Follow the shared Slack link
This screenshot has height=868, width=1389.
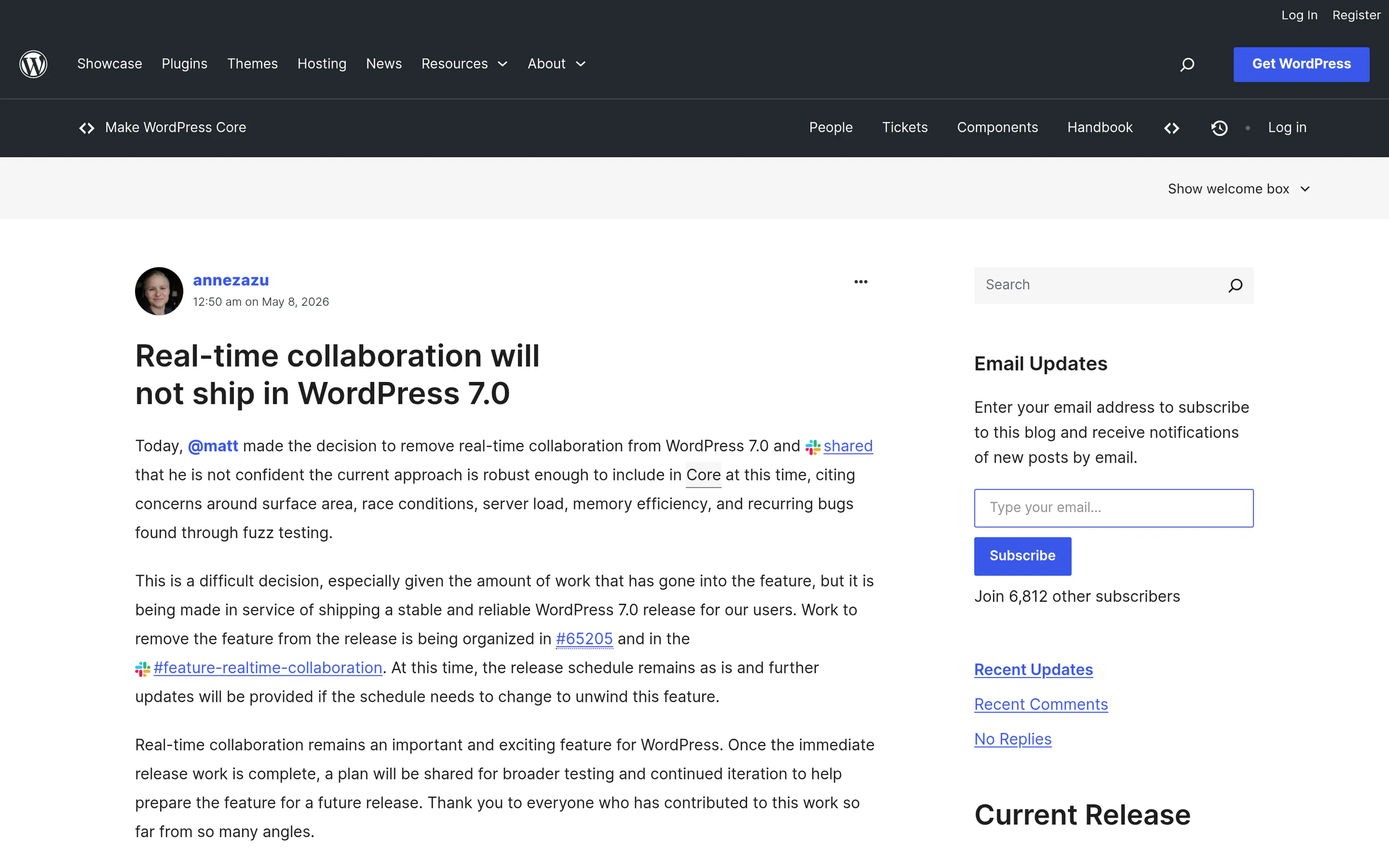pyautogui.click(x=848, y=446)
